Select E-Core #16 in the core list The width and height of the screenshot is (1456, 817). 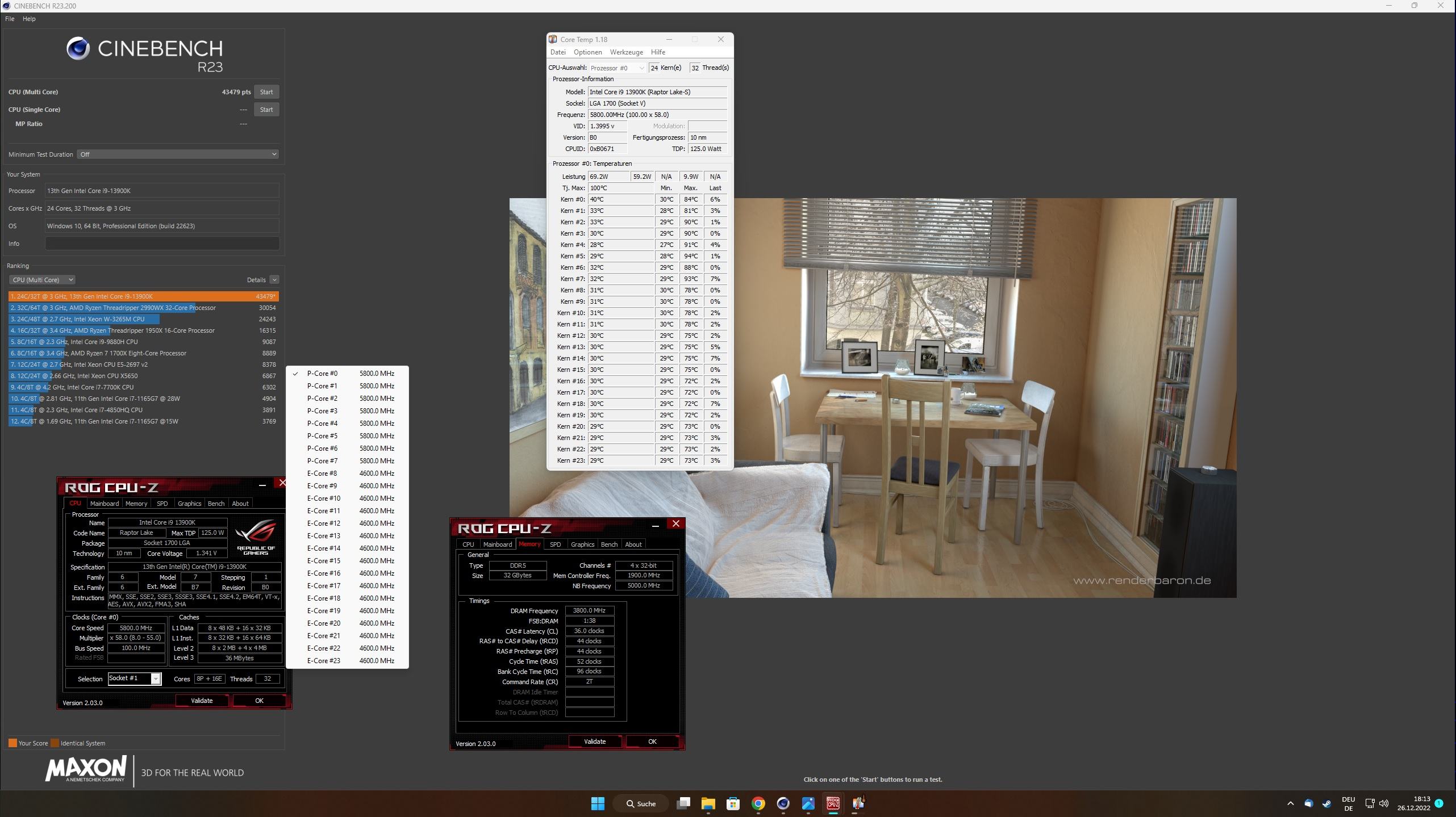(x=347, y=573)
